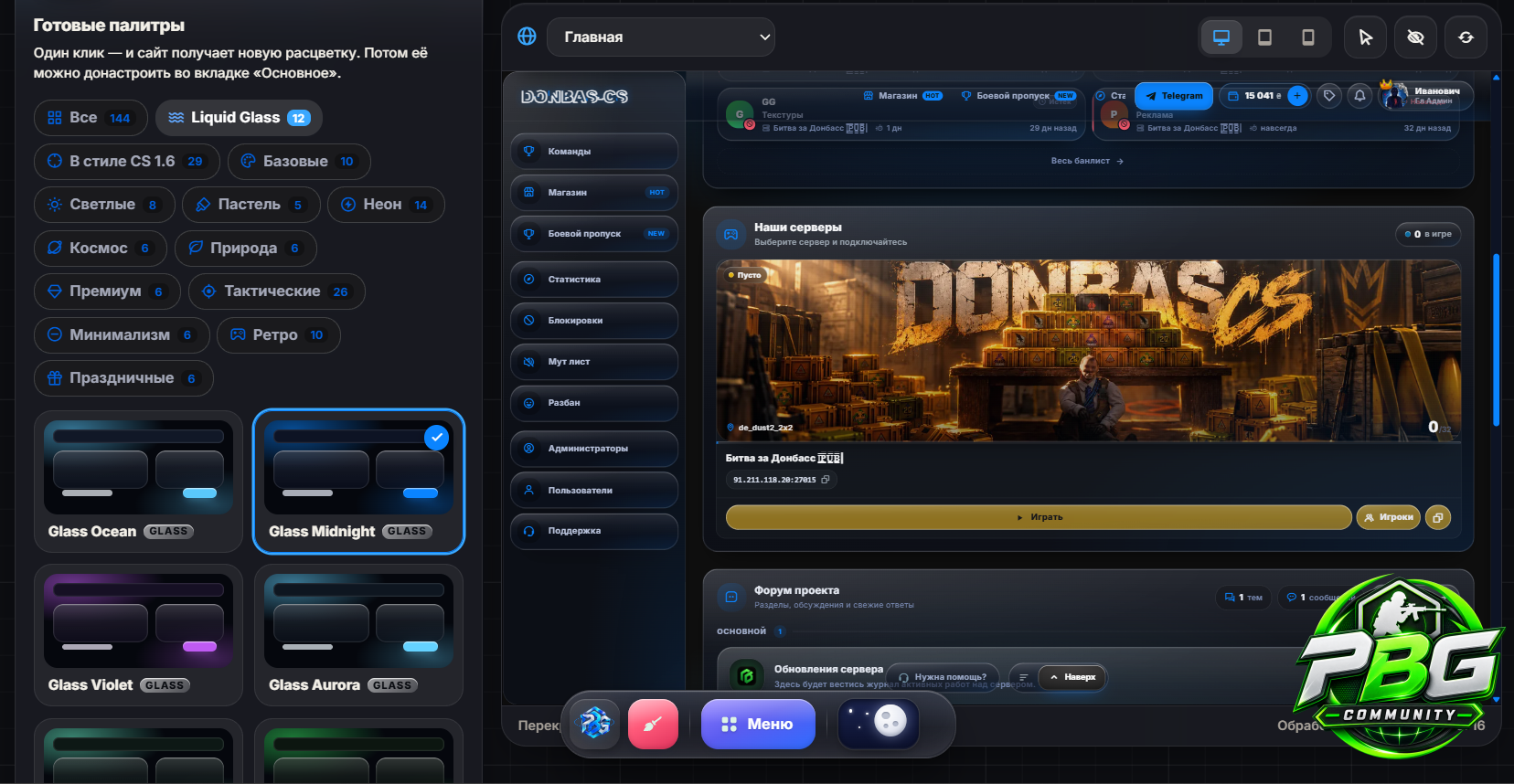Open Команды in site sidebar

tap(594, 152)
